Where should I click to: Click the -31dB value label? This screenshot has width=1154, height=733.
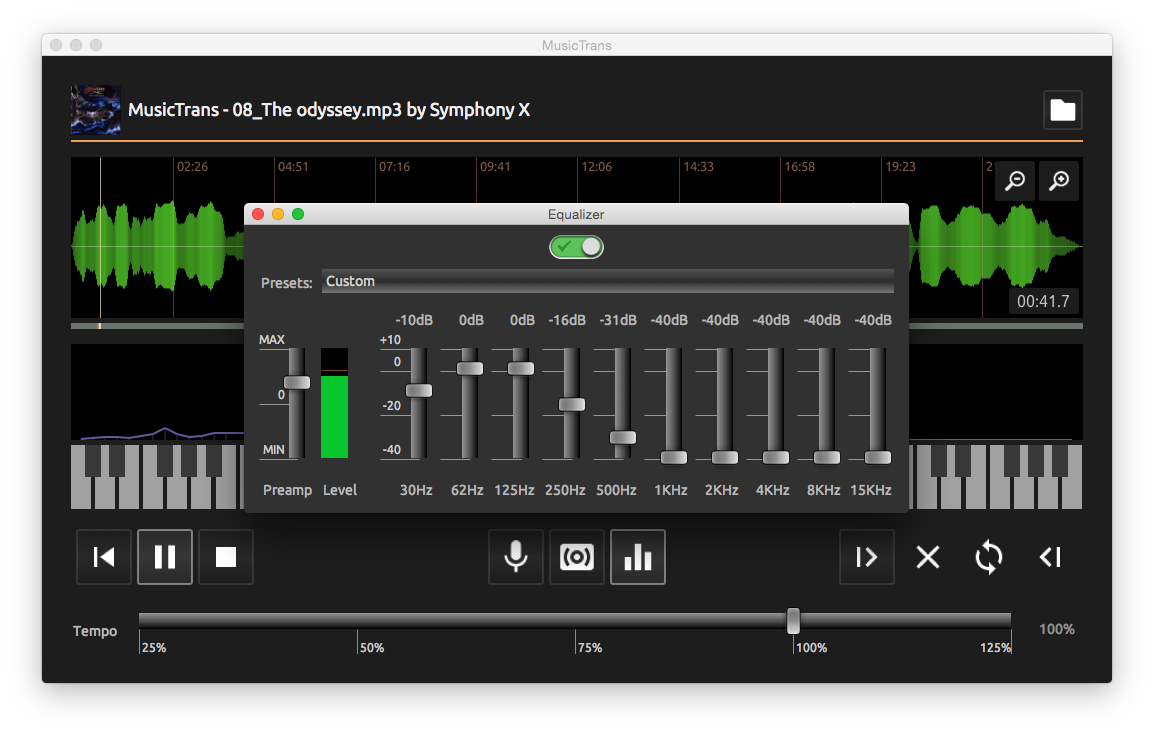click(x=617, y=320)
